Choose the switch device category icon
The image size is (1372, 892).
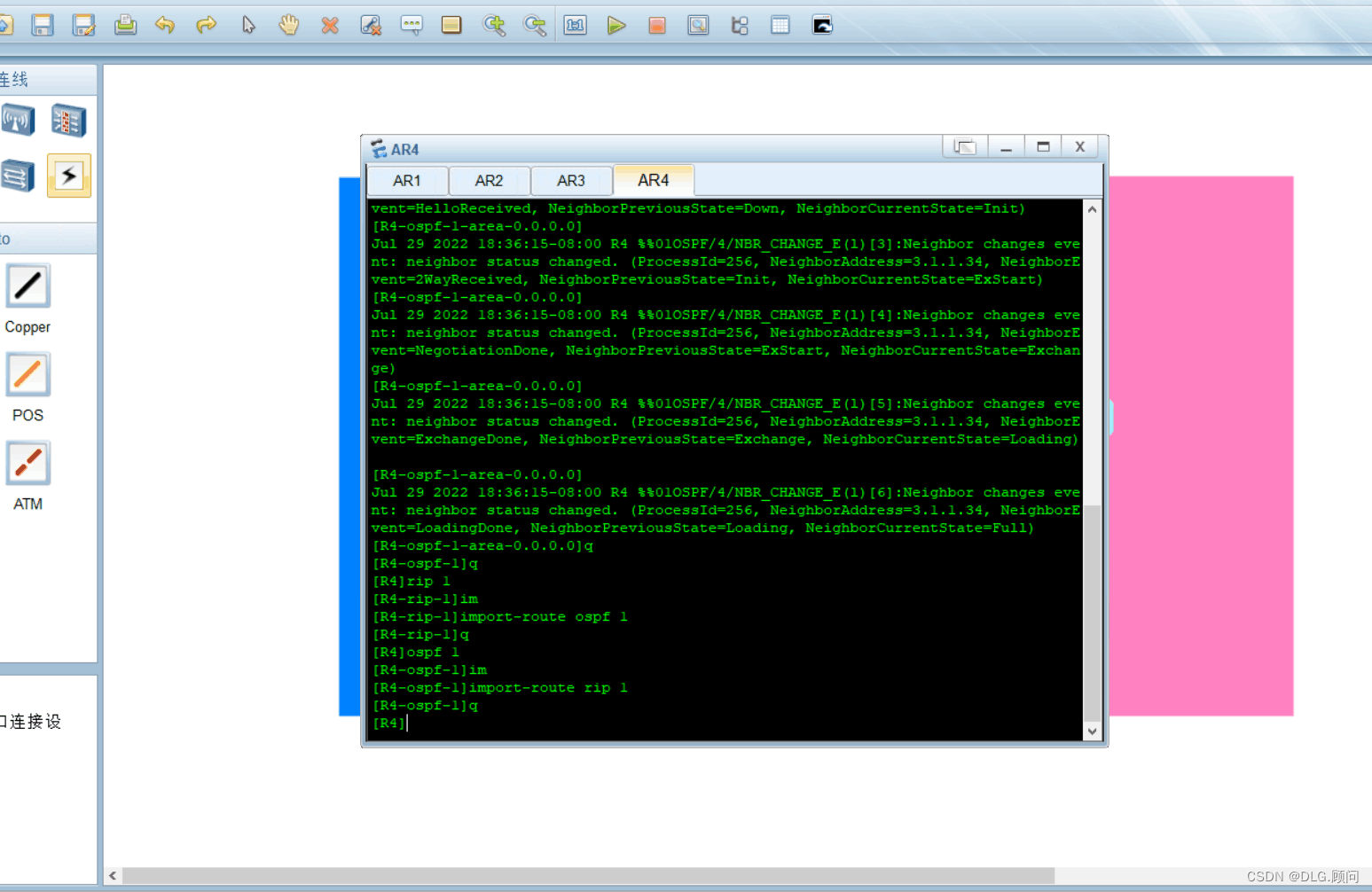[18, 176]
